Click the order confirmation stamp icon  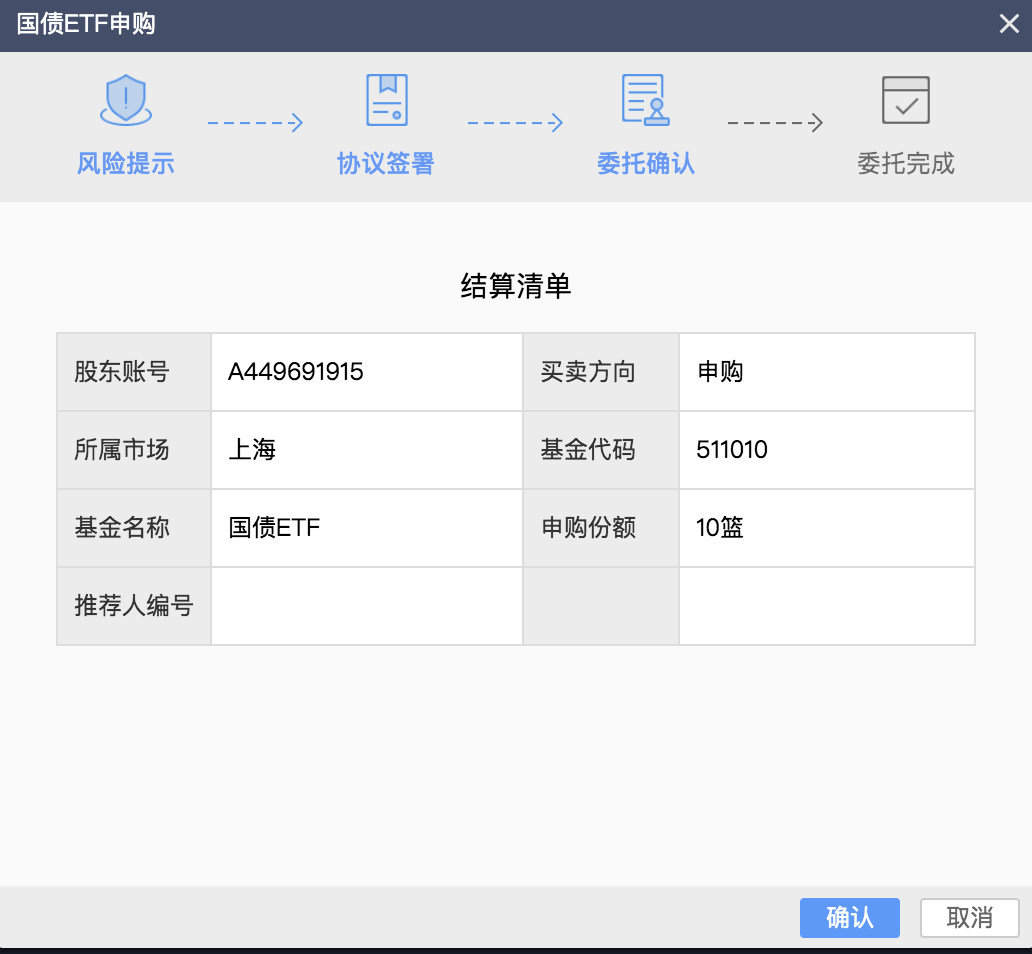[x=645, y=100]
